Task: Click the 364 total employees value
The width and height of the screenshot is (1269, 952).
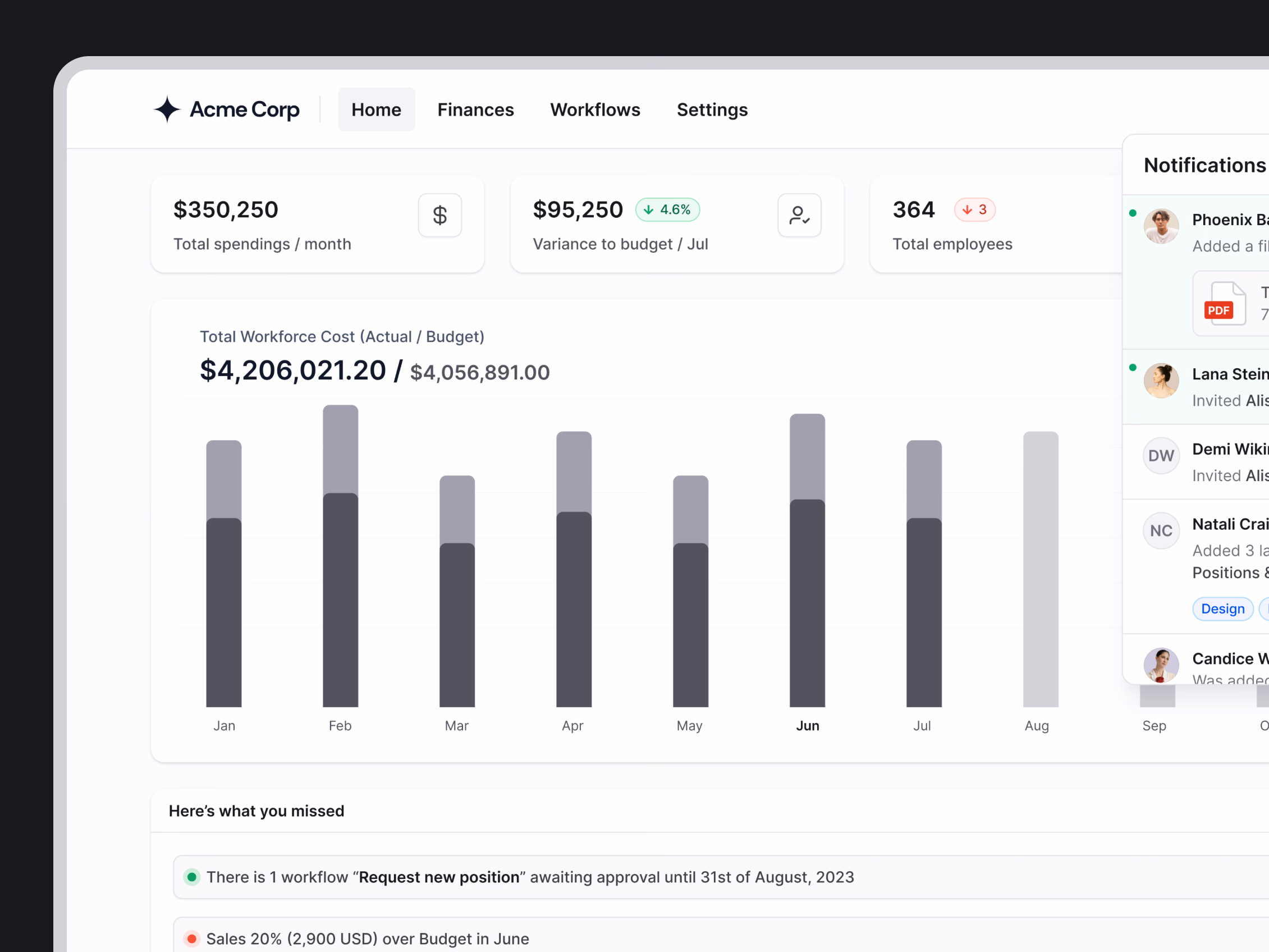Action: click(x=913, y=209)
